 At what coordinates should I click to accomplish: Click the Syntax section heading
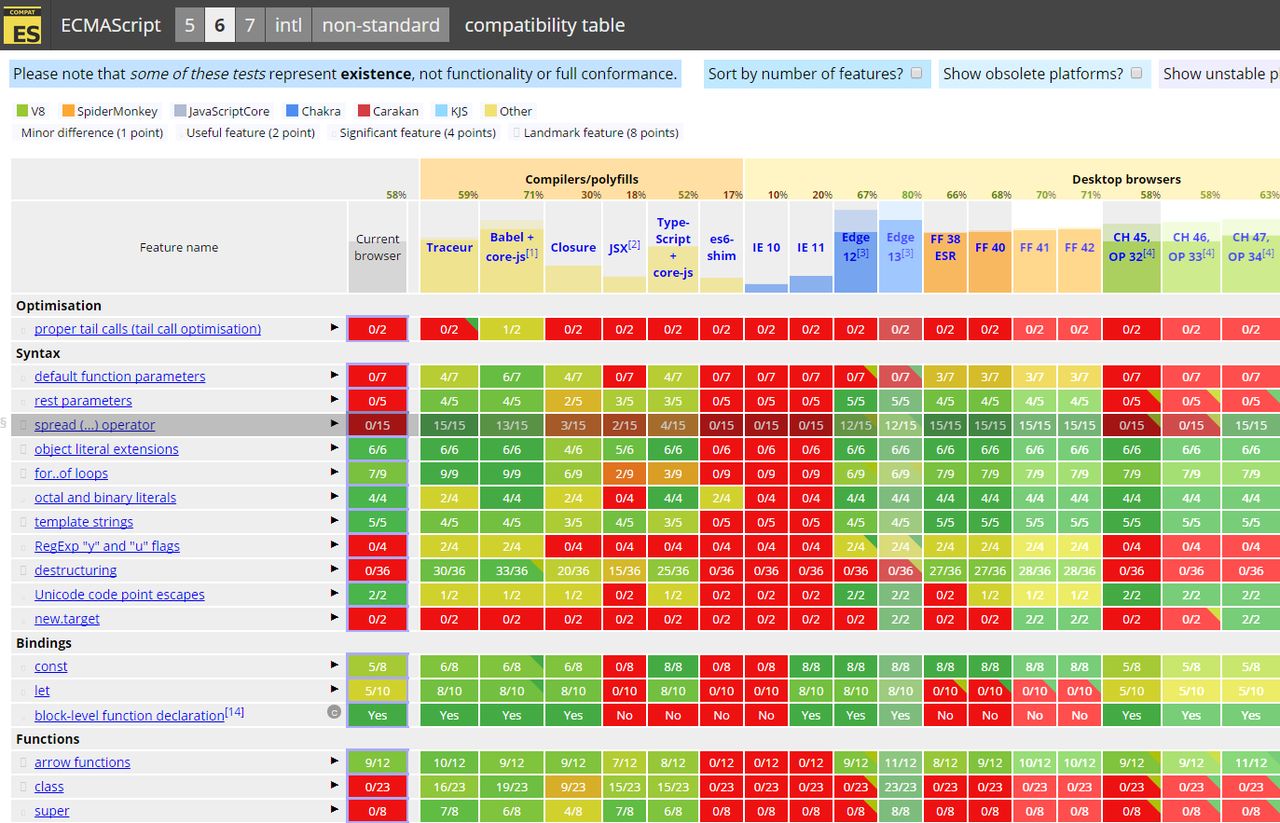[38, 353]
